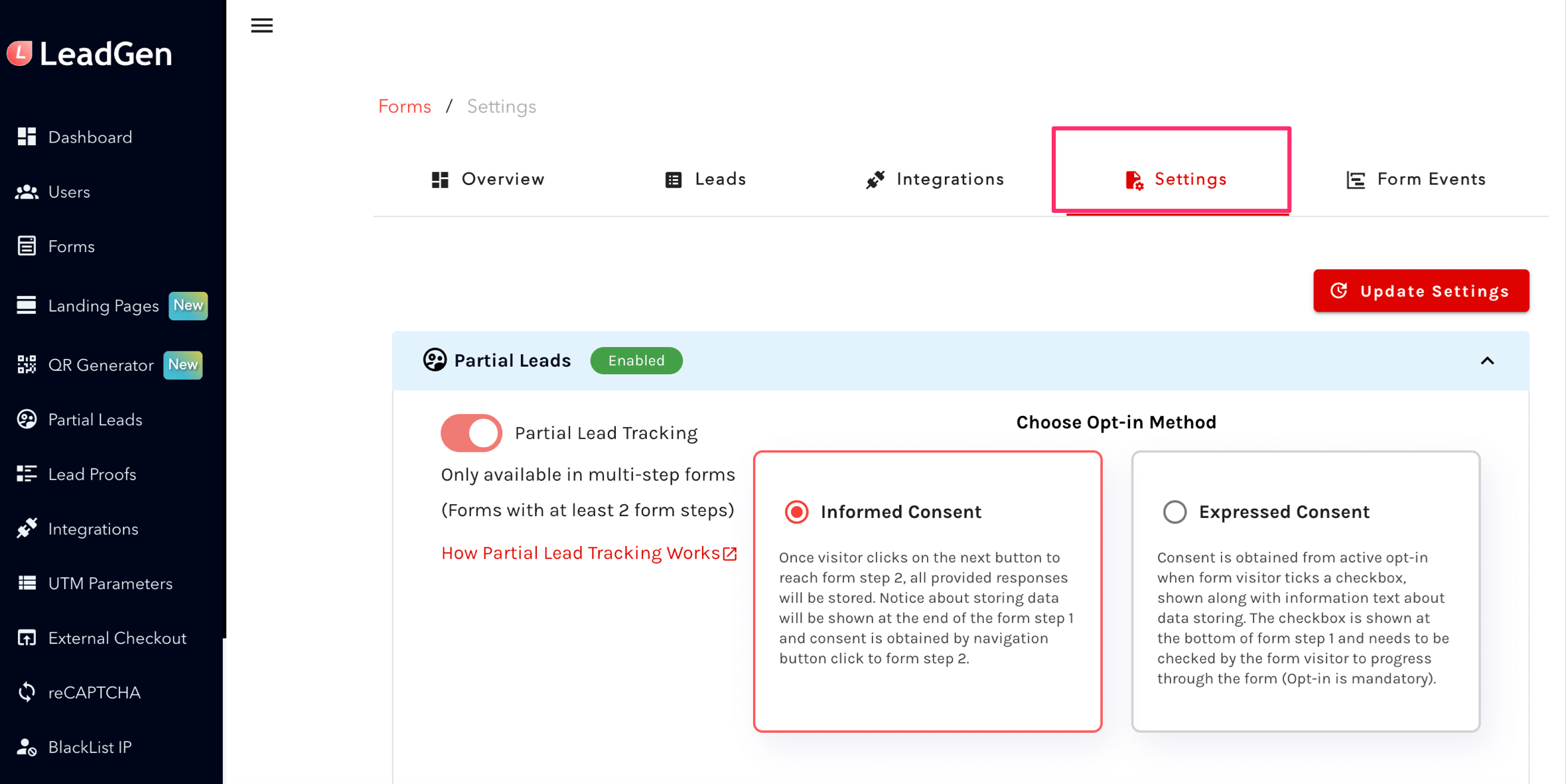Click the Lead Proofs sidebar icon

[27, 474]
